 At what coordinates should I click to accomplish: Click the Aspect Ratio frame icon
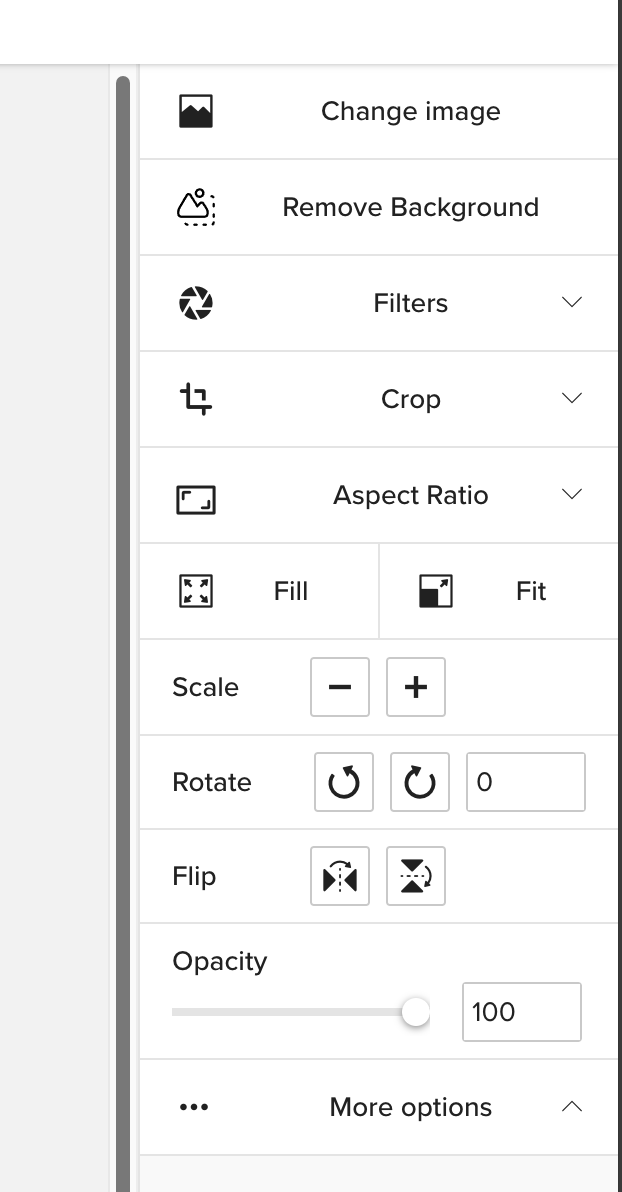196,499
